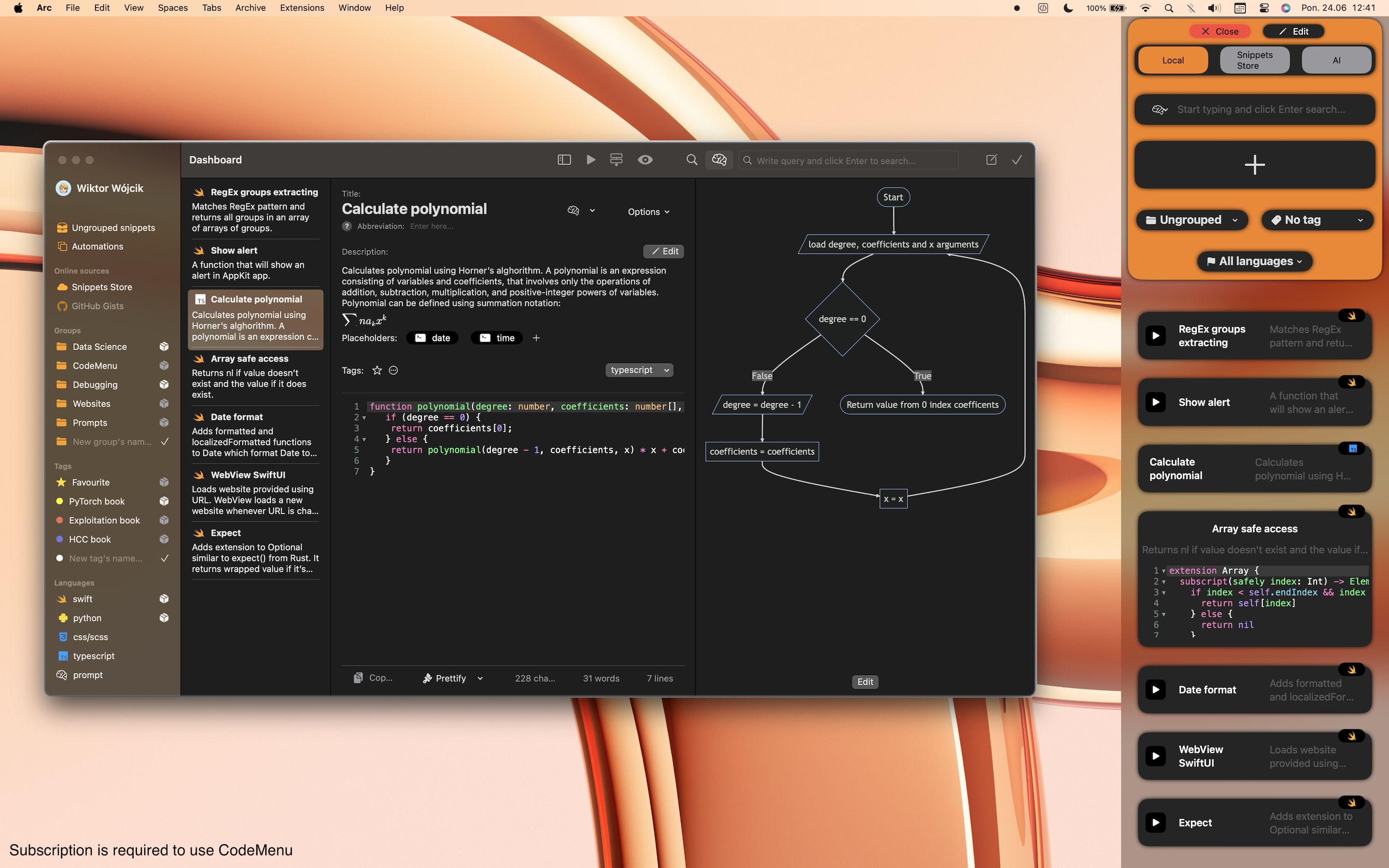1389x868 pixels.
Task: Favourite tags using the star icon
Action: click(377, 370)
